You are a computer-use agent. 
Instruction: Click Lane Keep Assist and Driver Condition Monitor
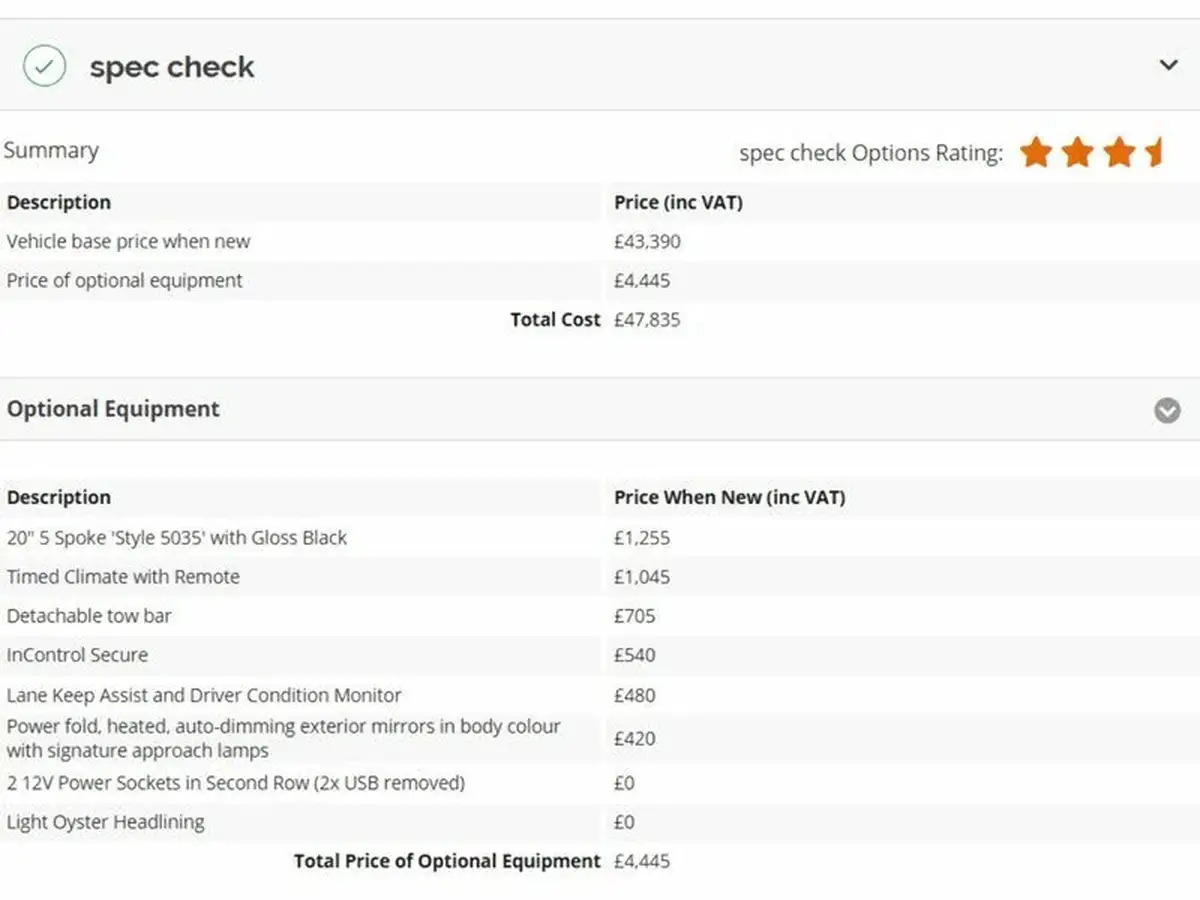click(x=204, y=695)
